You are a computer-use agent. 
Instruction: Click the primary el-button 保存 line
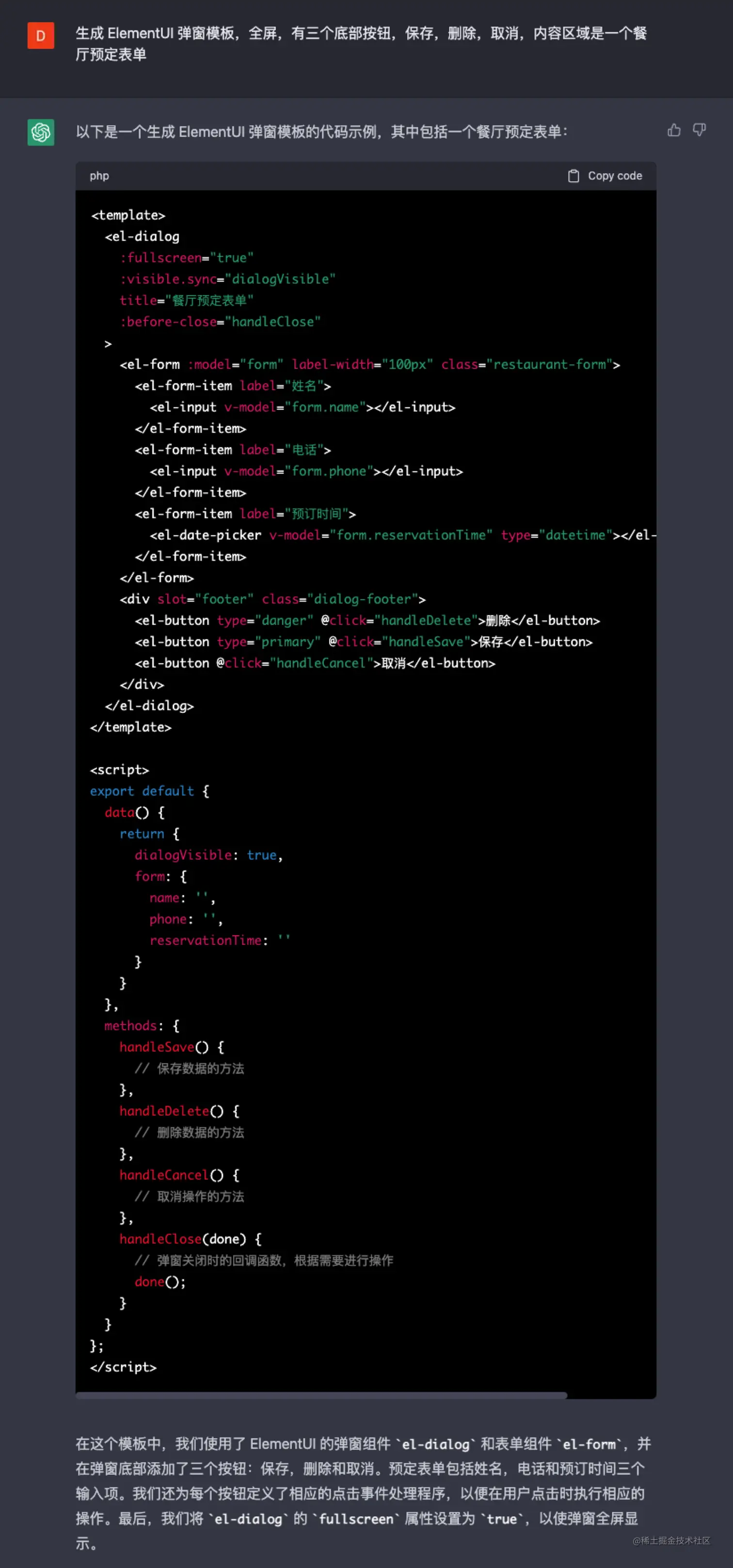(x=363, y=641)
